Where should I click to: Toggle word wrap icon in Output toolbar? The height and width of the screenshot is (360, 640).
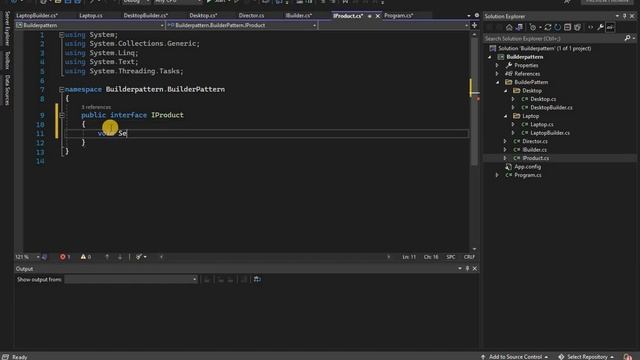click(x=257, y=279)
